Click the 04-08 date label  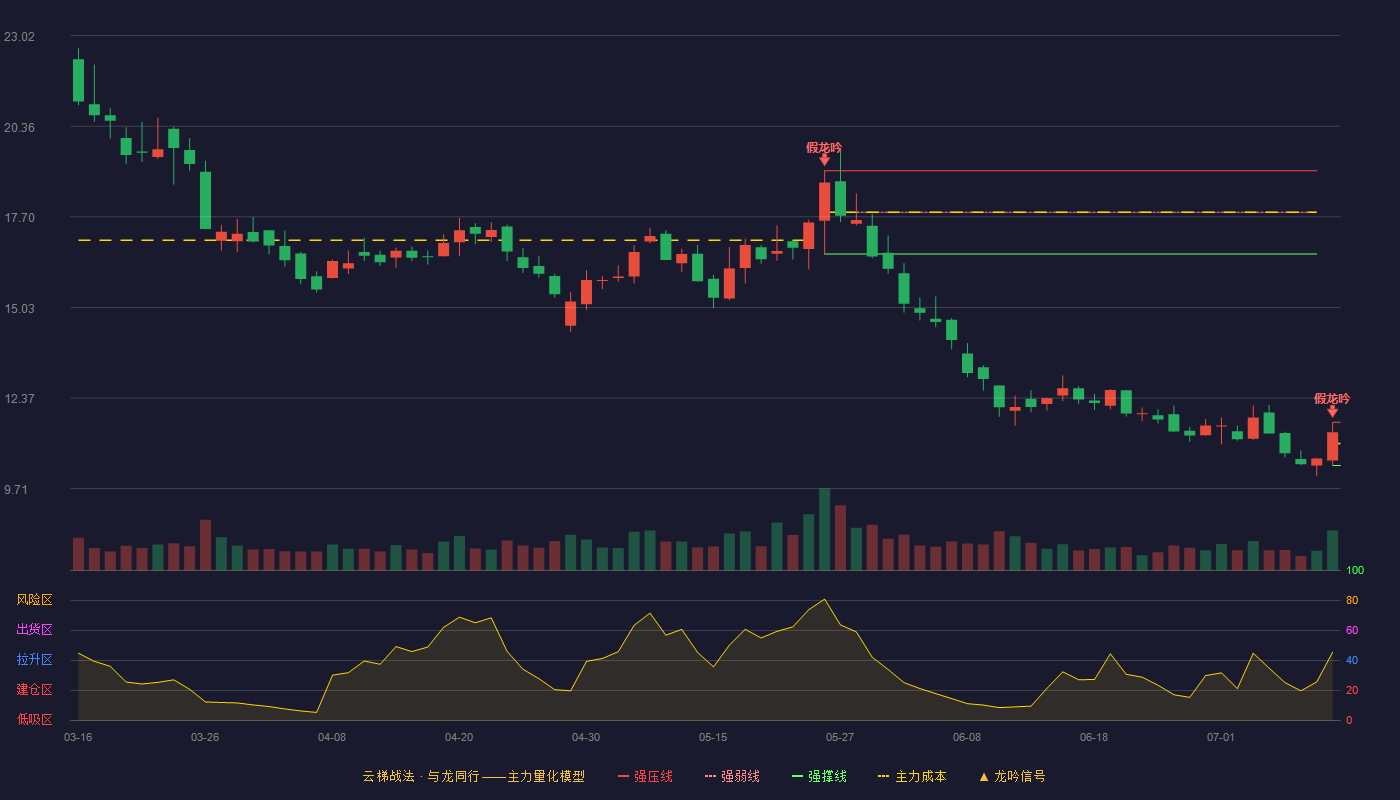pyautogui.click(x=332, y=737)
